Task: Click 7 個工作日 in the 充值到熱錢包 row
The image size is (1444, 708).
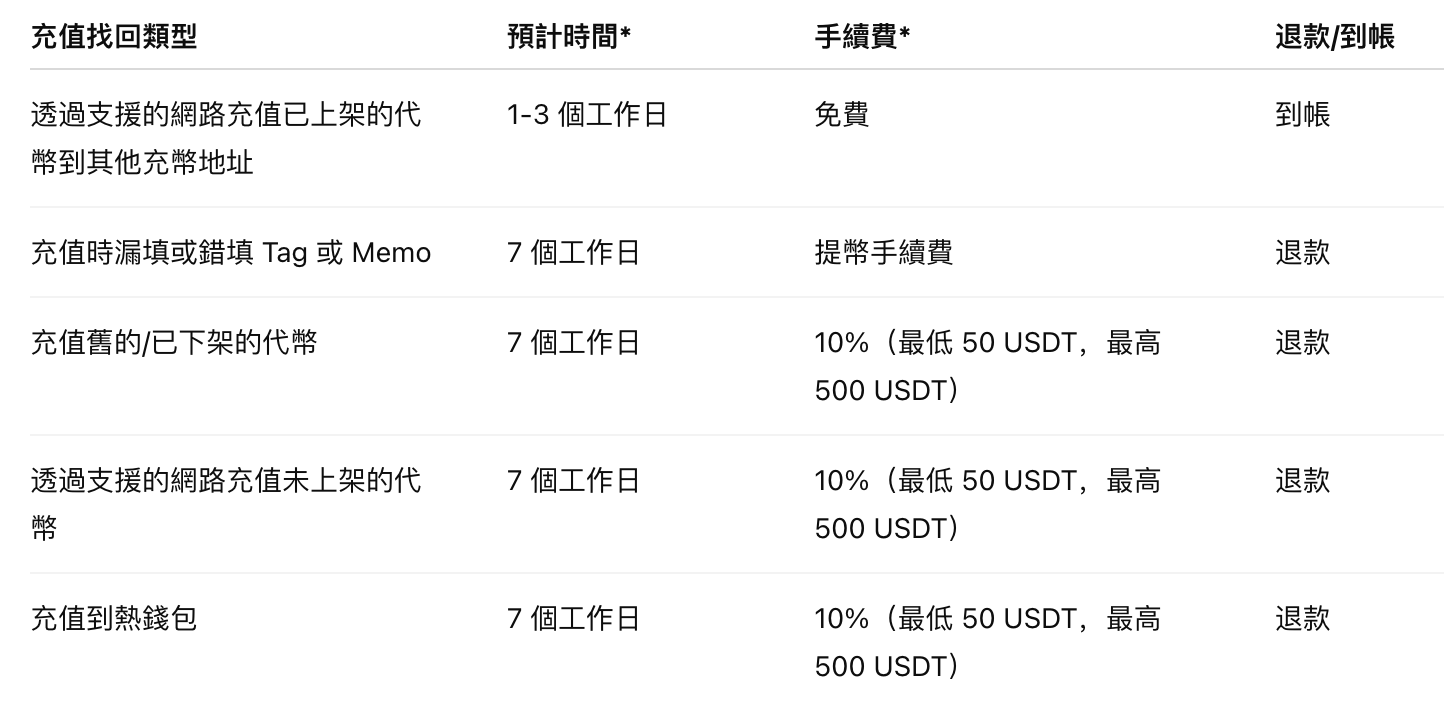Action: pyautogui.click(x=573, y=619)
